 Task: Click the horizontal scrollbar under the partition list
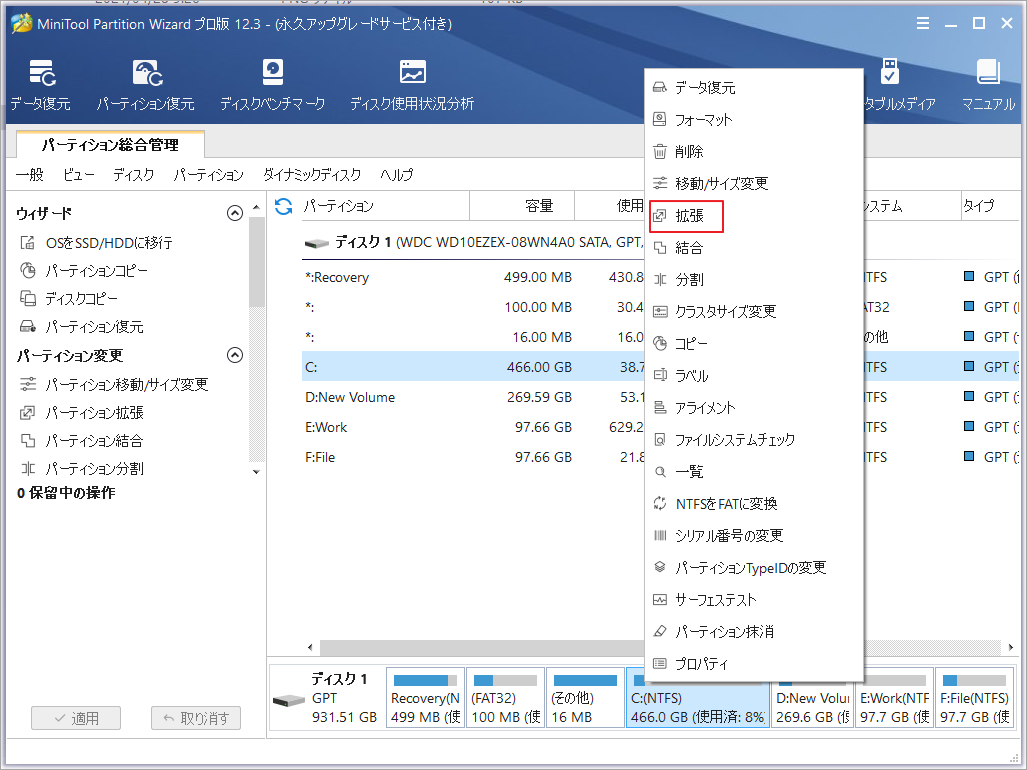(x=450, y=647)
